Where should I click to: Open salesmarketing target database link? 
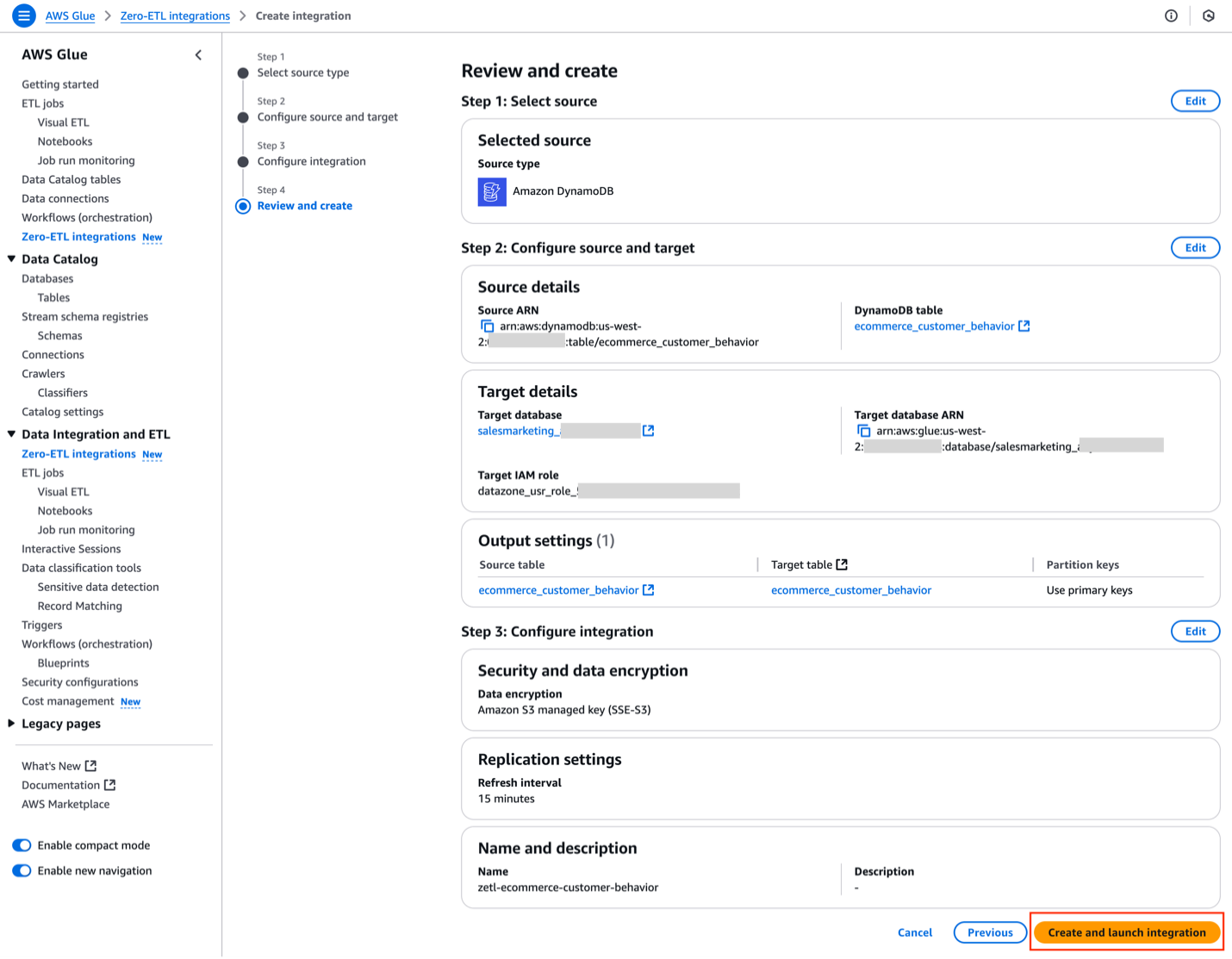pyautogui.click(x=519, y=431)
